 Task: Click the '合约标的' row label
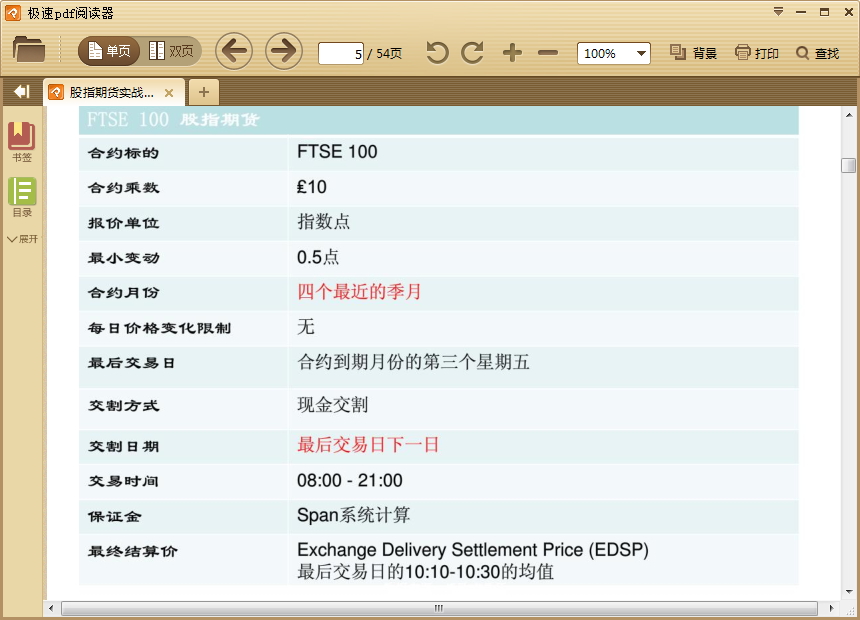pos(123,153)
